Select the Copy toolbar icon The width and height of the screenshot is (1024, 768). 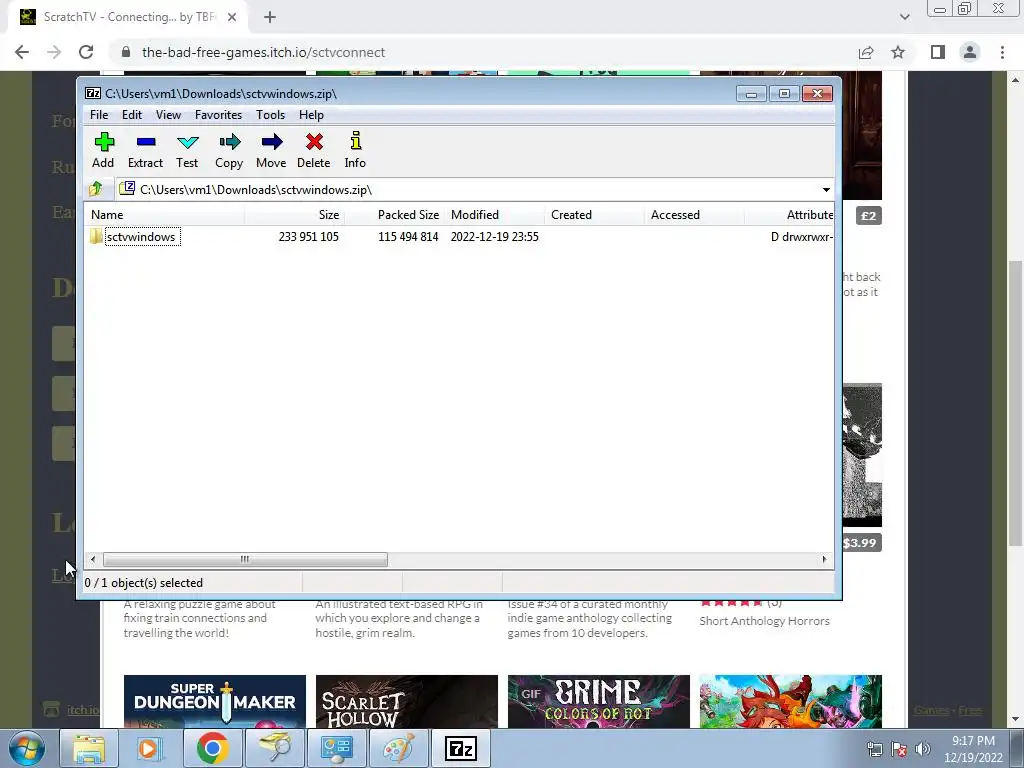coord(229,142)
